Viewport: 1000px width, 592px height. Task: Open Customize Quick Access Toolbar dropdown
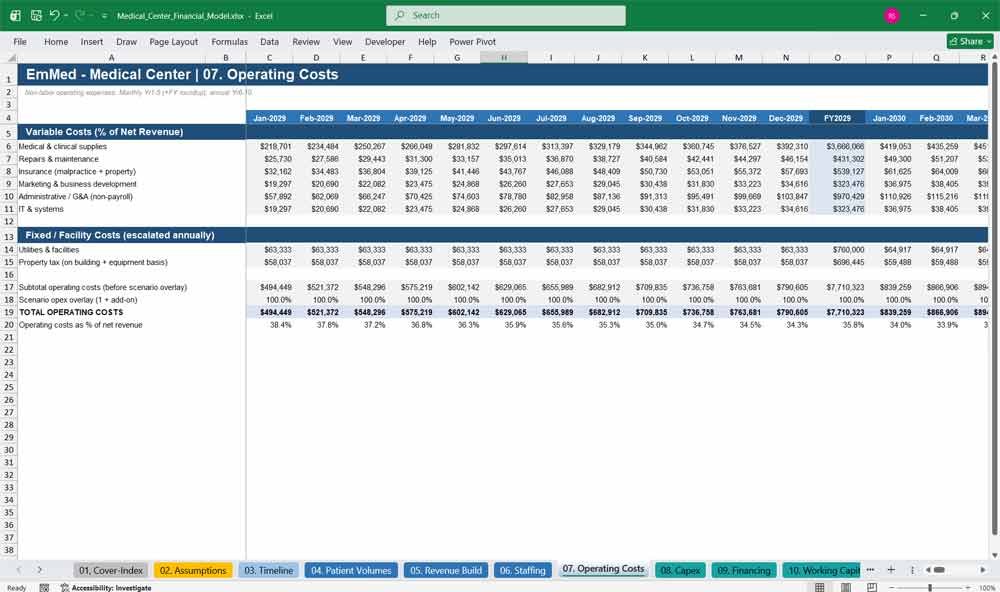[104, 16]
